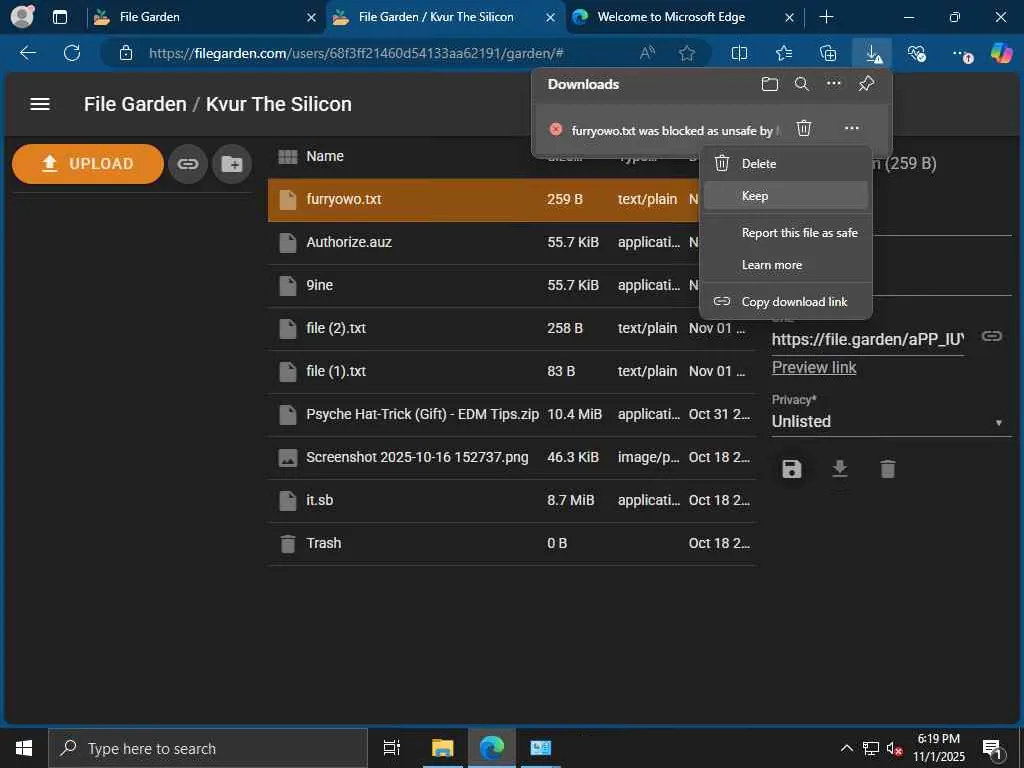Open Browser essentials heart icon

917,53
